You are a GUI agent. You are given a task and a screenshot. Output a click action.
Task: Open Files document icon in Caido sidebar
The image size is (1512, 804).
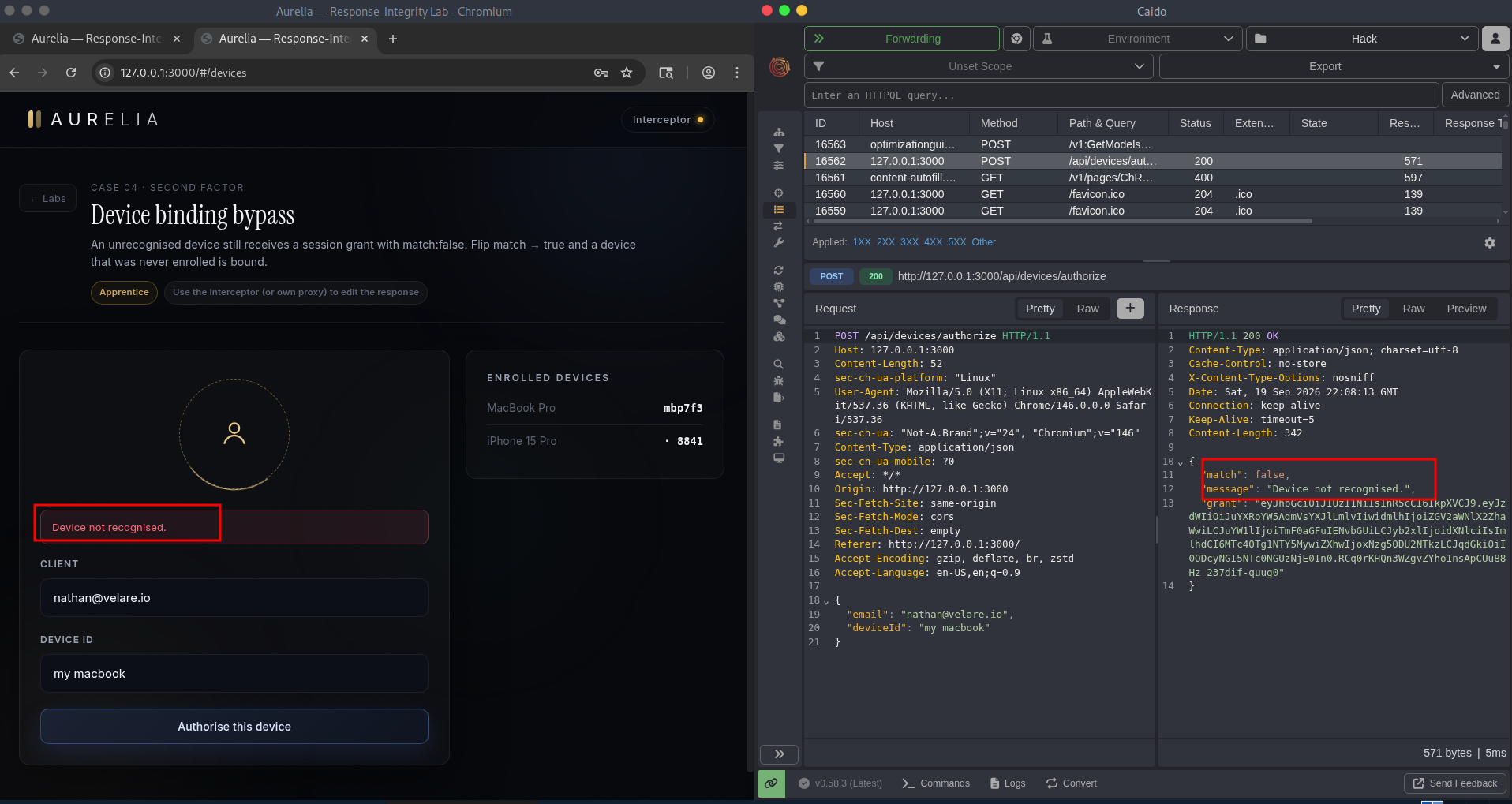click(x=779, y=424)
